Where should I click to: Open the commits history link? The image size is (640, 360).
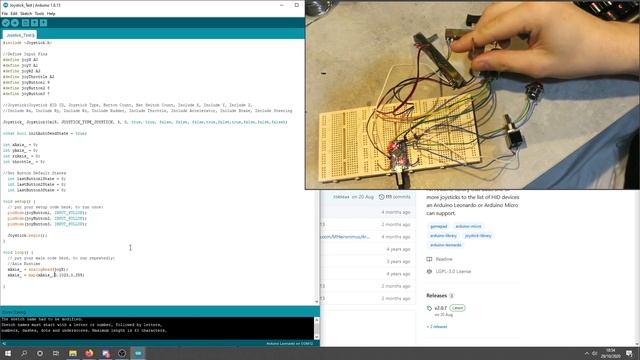(x=395, y=197)
